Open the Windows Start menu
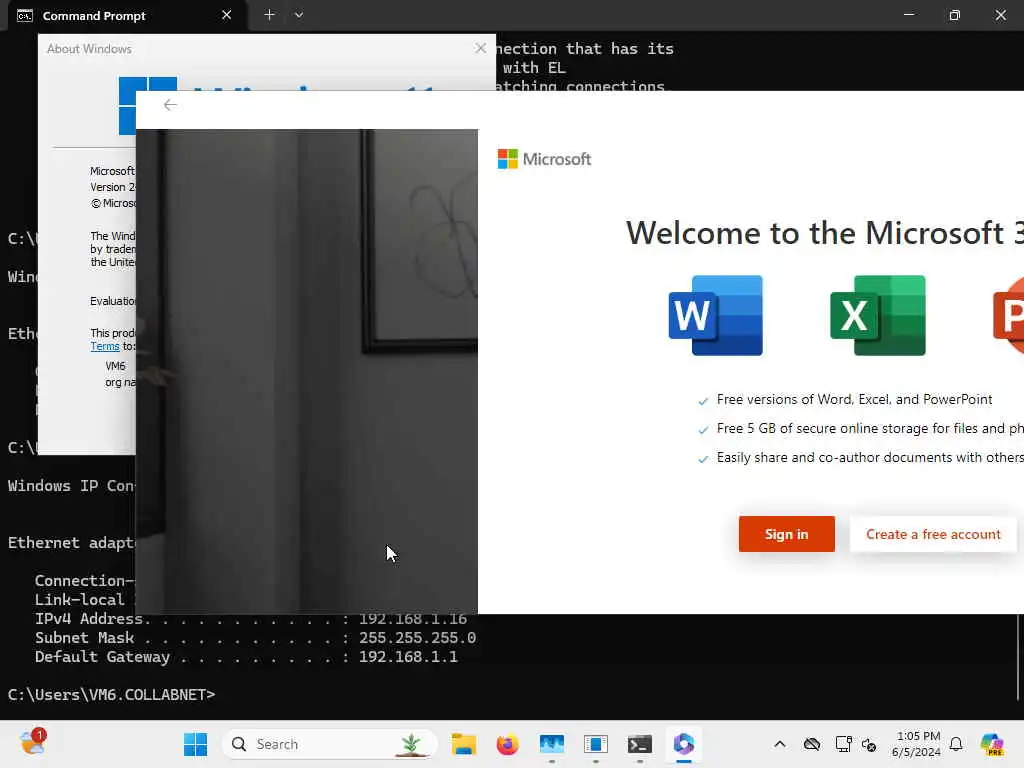 [x=195, y=744]
